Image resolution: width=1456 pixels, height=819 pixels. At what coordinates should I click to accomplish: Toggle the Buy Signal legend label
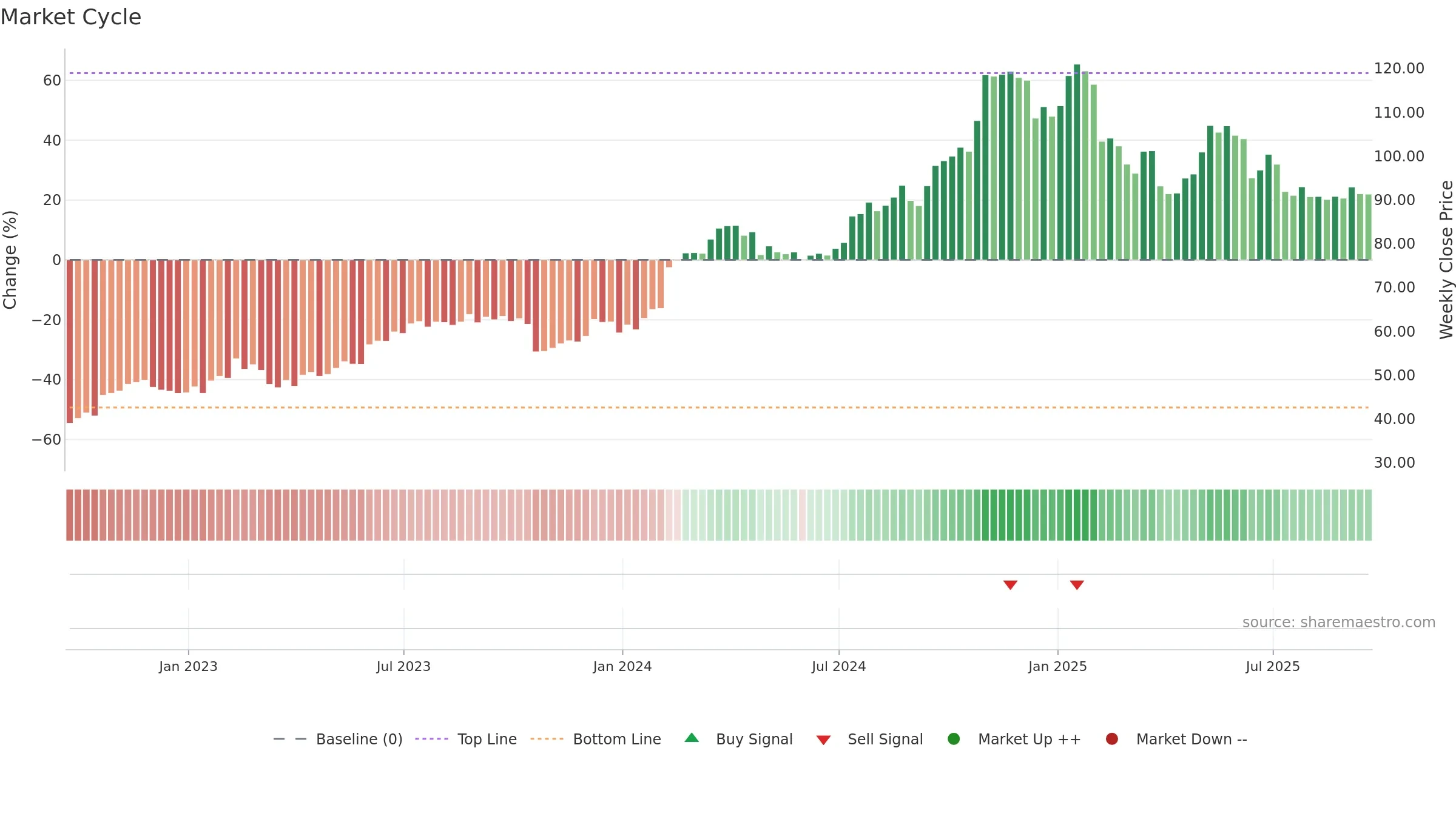coord(754,740)
